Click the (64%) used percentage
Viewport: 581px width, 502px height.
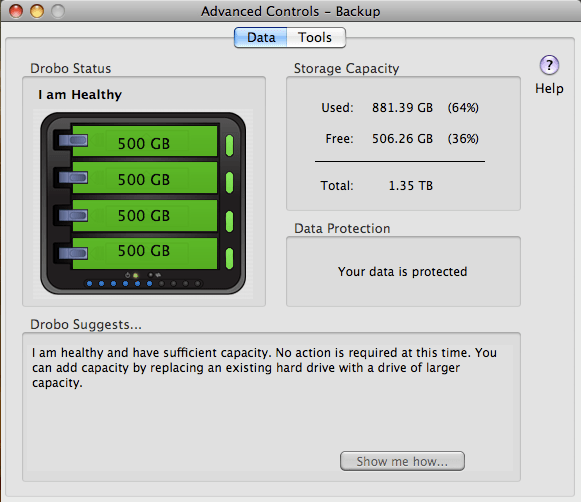463,107
